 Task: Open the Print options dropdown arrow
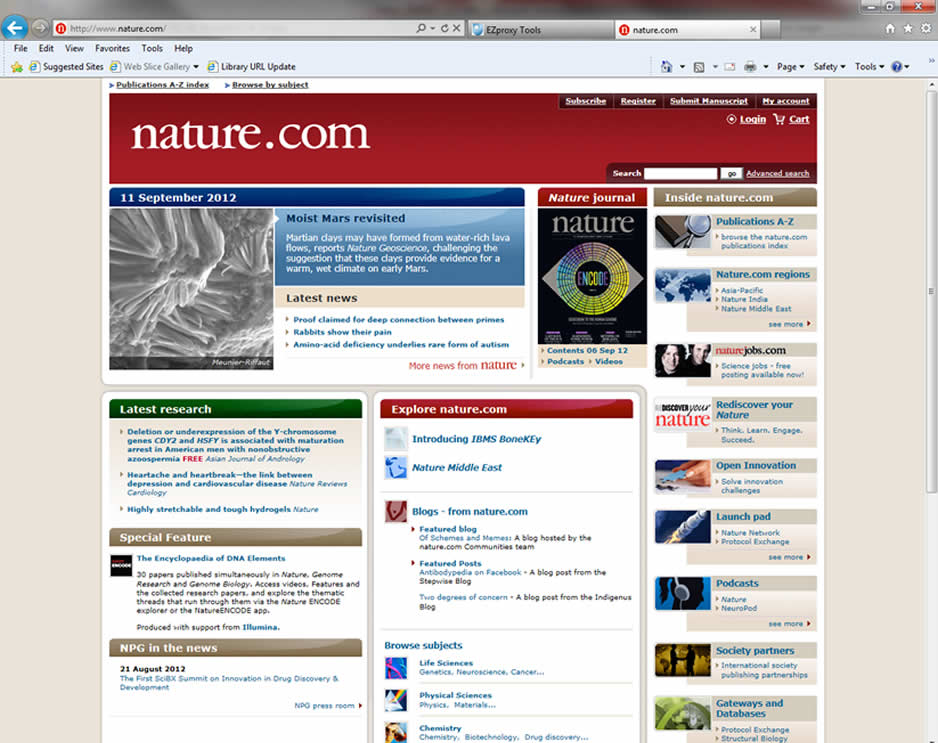[766, 67]
